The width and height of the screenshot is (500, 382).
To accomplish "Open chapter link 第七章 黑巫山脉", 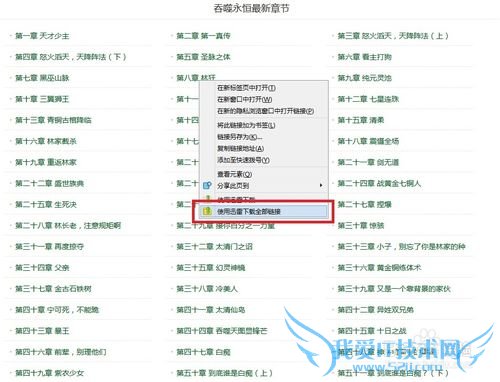I will click(42, 78).
